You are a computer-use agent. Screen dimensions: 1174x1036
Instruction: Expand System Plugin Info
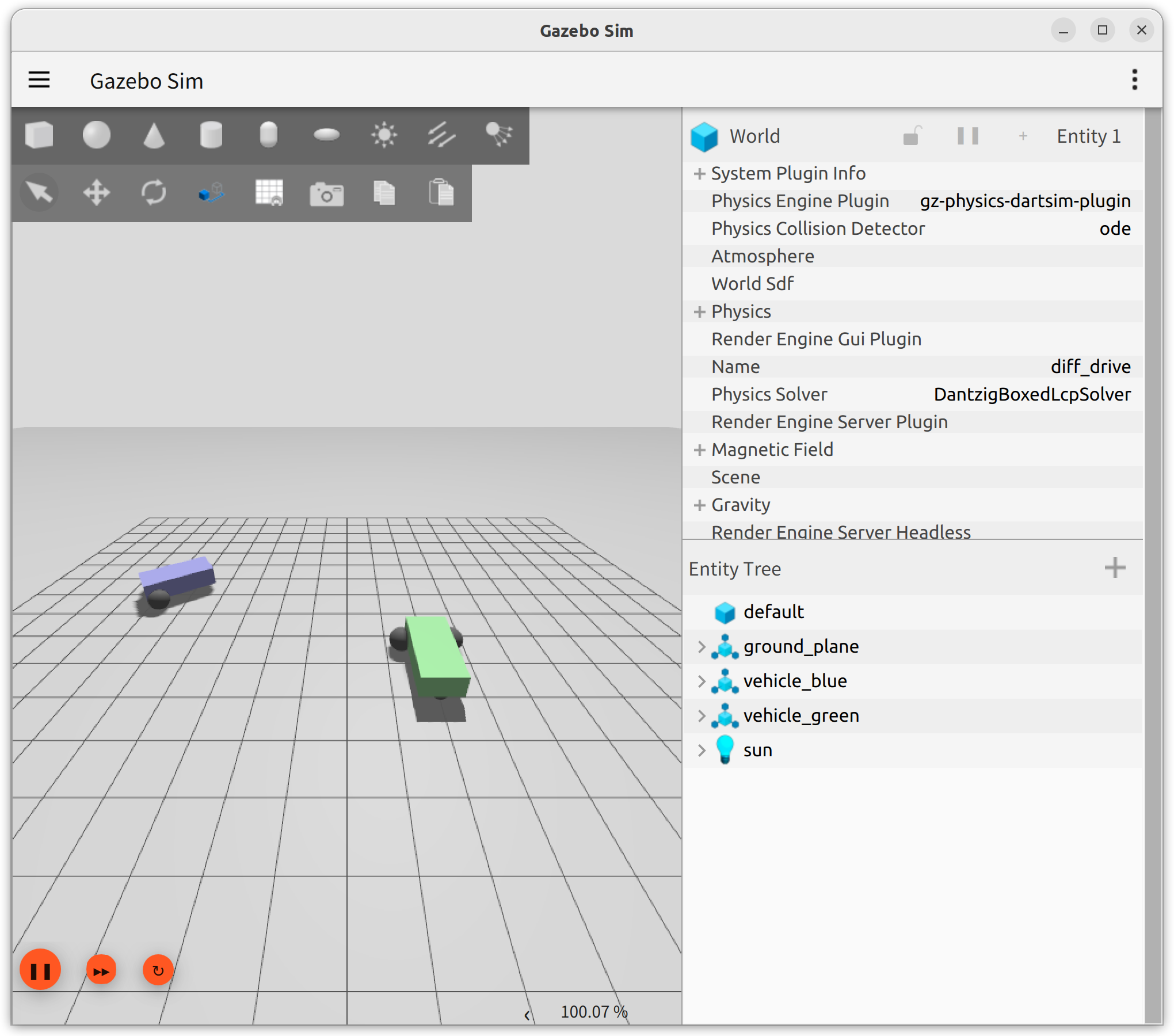tap(699, 173)
